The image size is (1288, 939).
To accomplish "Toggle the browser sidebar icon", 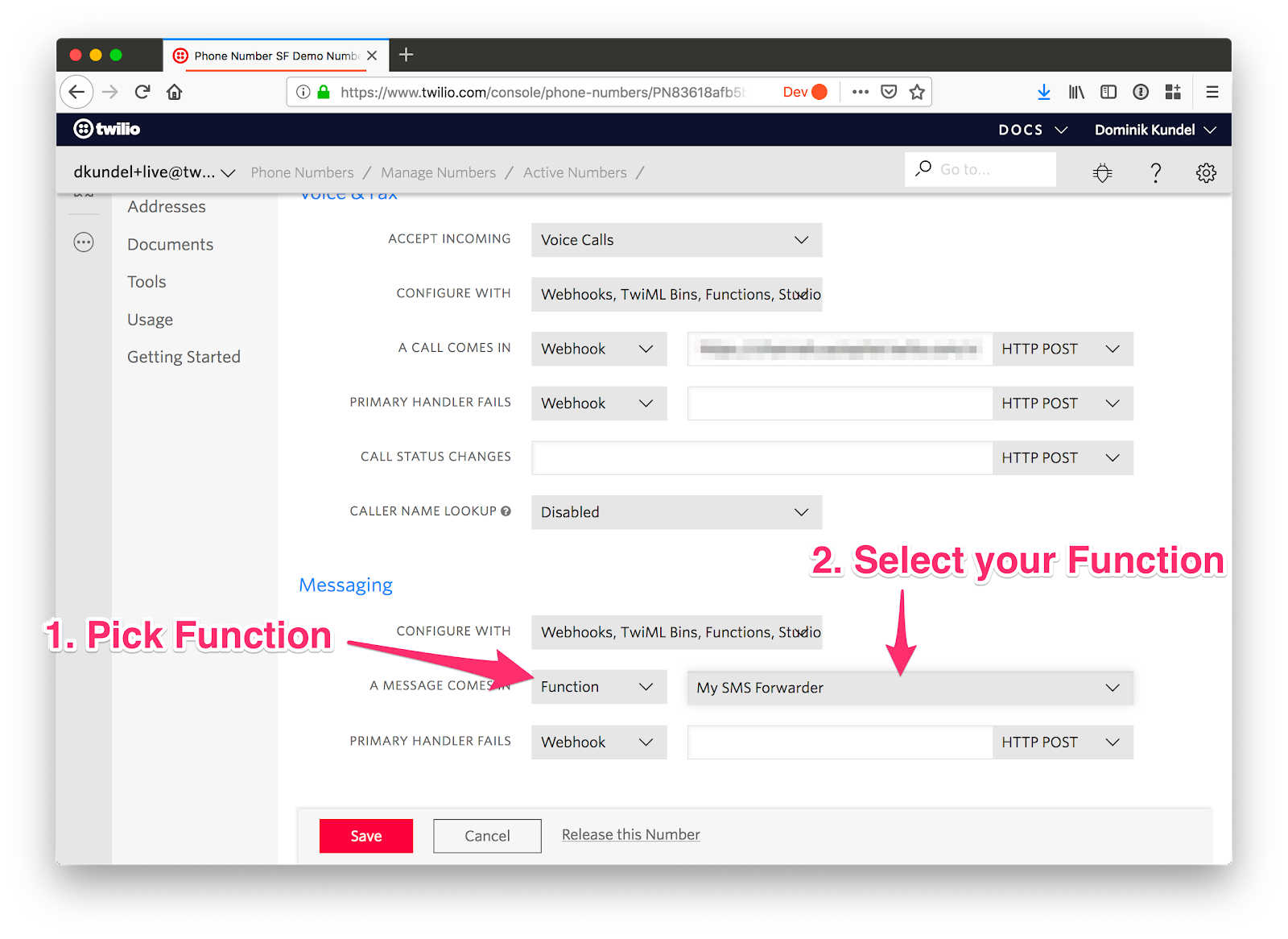I will click(1108, 92).
